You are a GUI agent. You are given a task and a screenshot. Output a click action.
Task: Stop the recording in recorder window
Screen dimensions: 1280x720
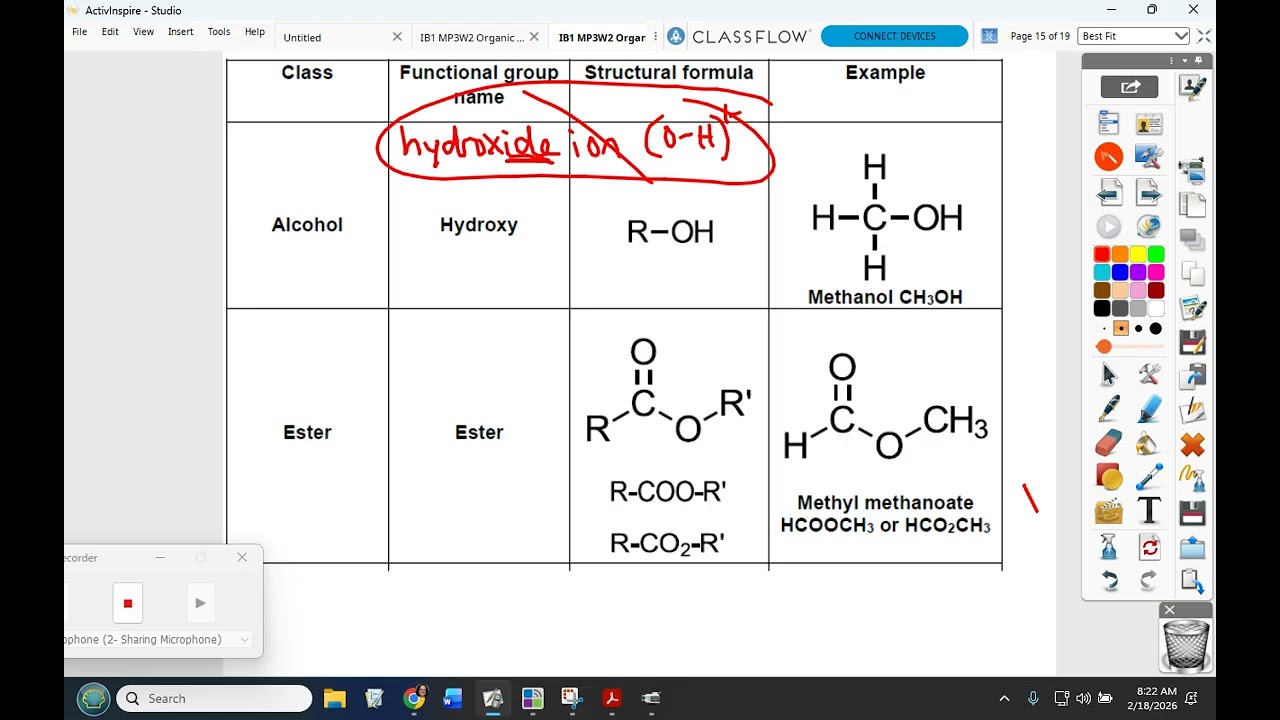tap(128, 603)
